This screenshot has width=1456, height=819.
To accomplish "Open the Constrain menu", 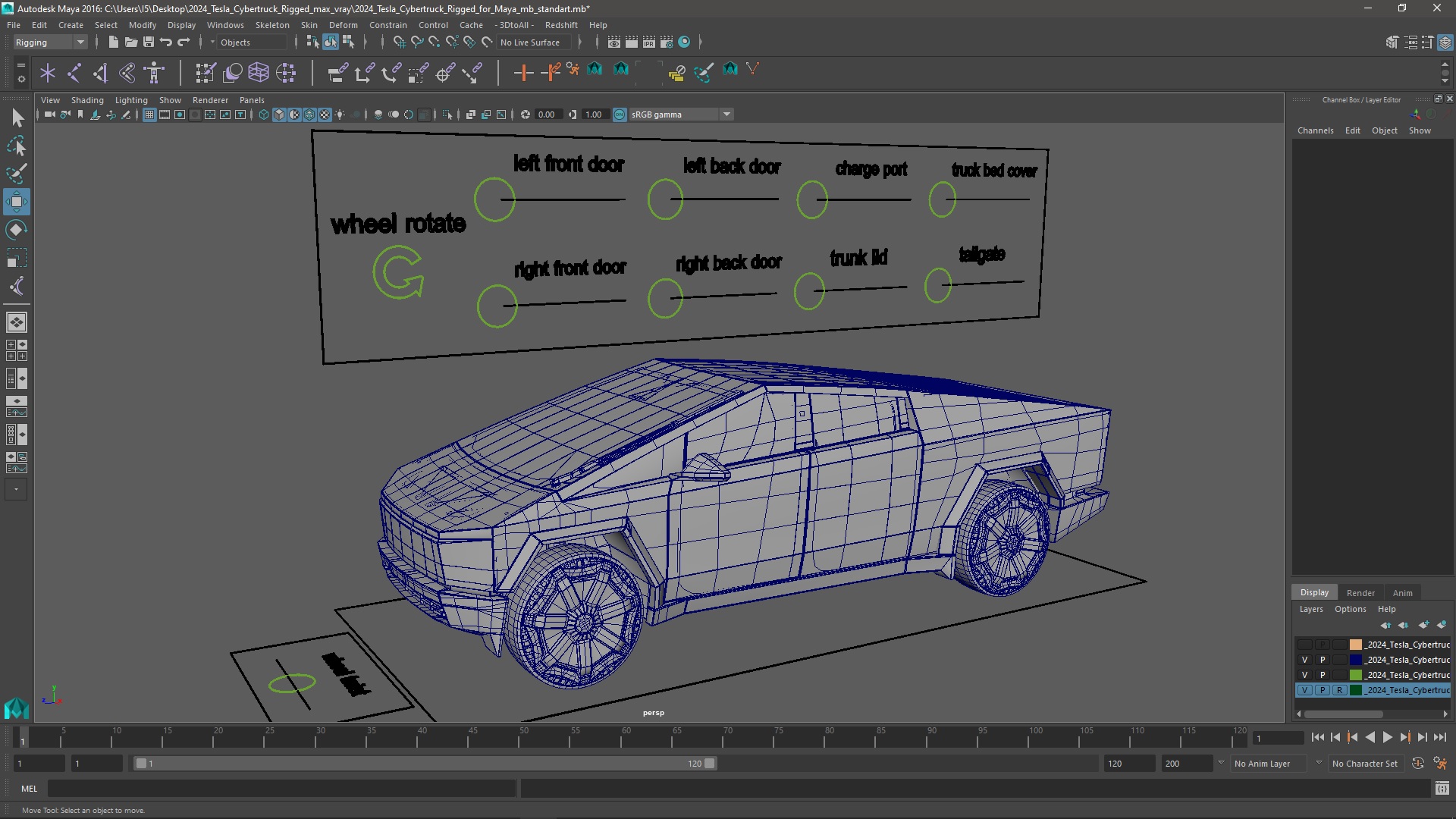I will click(388, 25).
